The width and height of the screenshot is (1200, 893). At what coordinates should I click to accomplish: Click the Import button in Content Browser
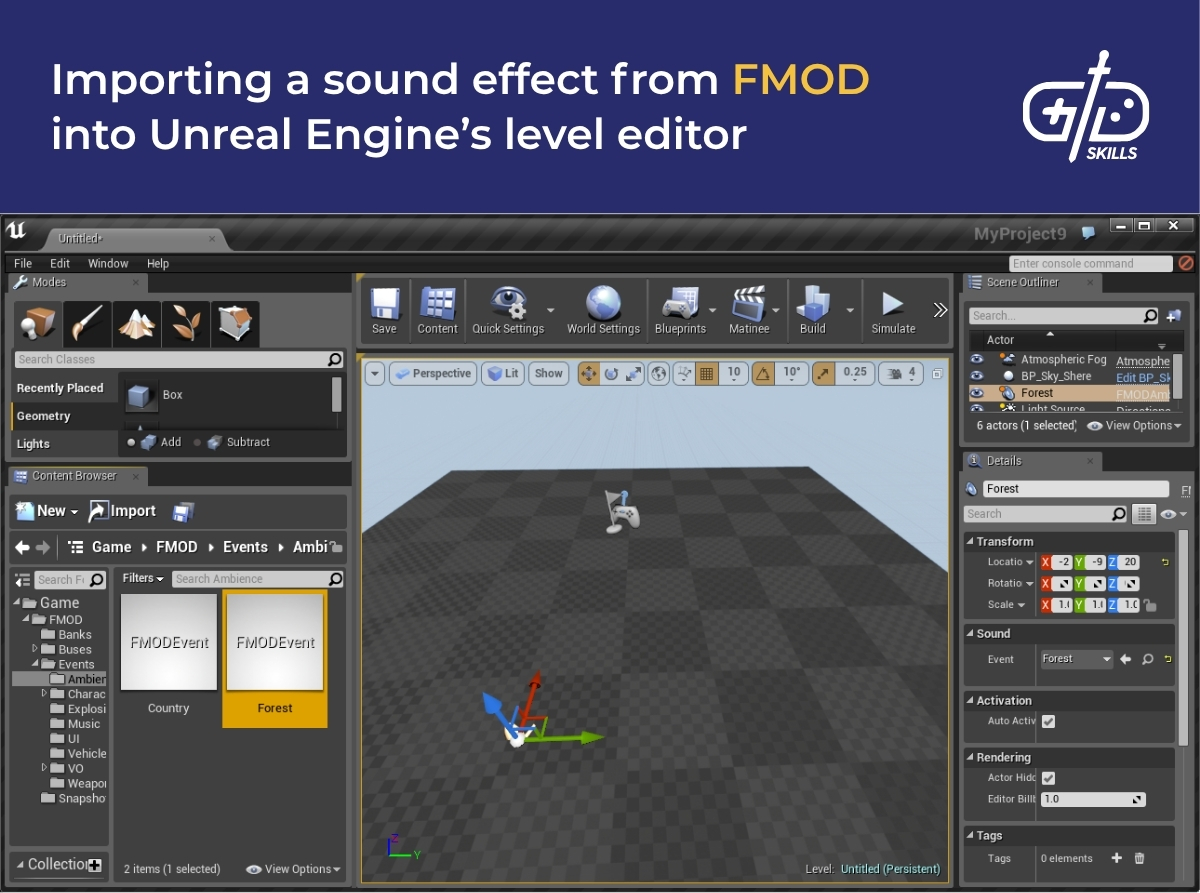[x=122, y=510]
